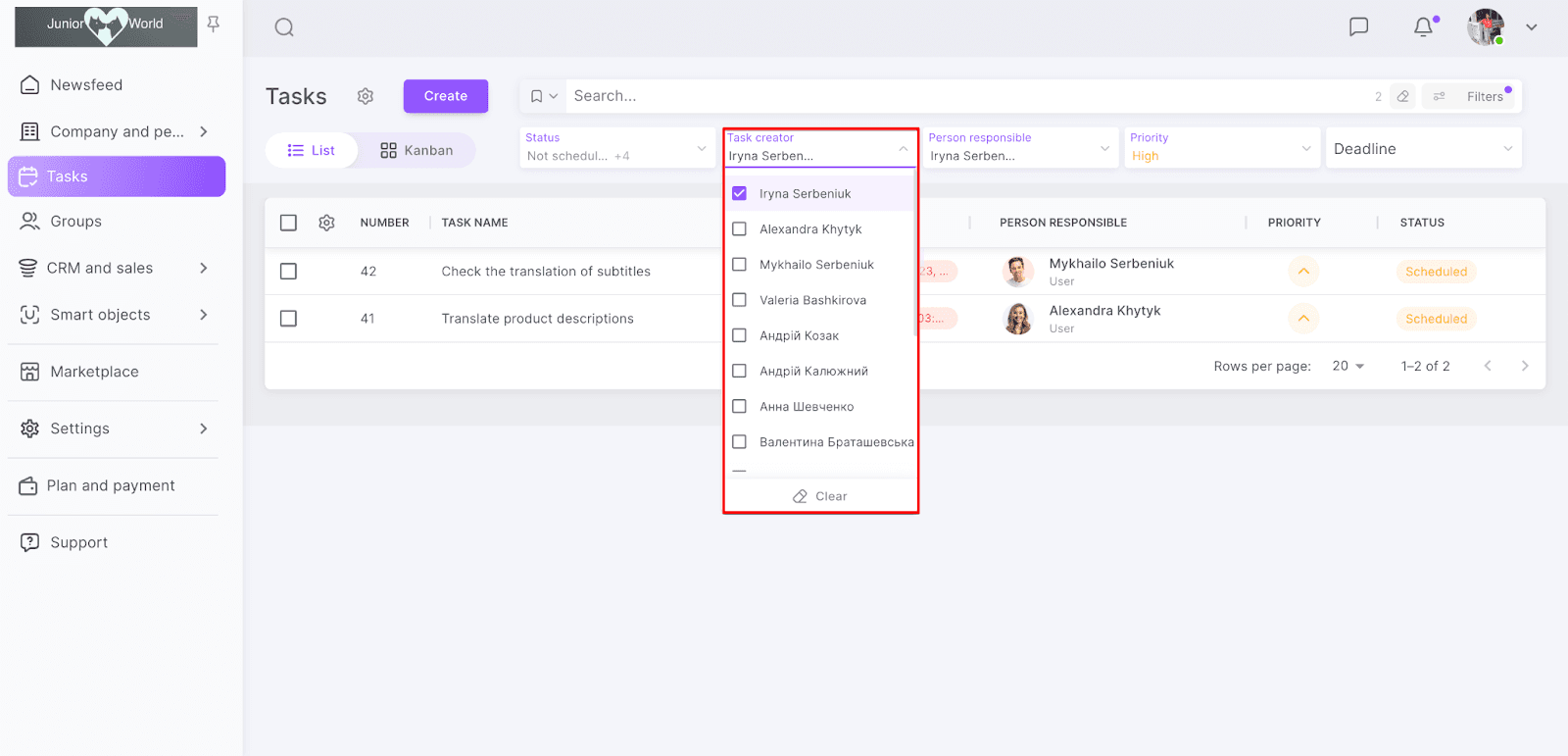Open Marketplace from the sidebar
1568x756 pixels.
click(x=94, y=372)
